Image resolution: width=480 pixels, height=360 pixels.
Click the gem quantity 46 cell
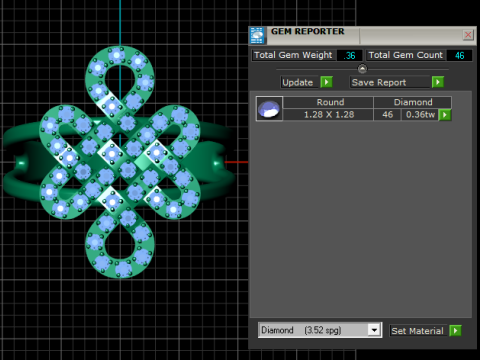pos(387,115)
